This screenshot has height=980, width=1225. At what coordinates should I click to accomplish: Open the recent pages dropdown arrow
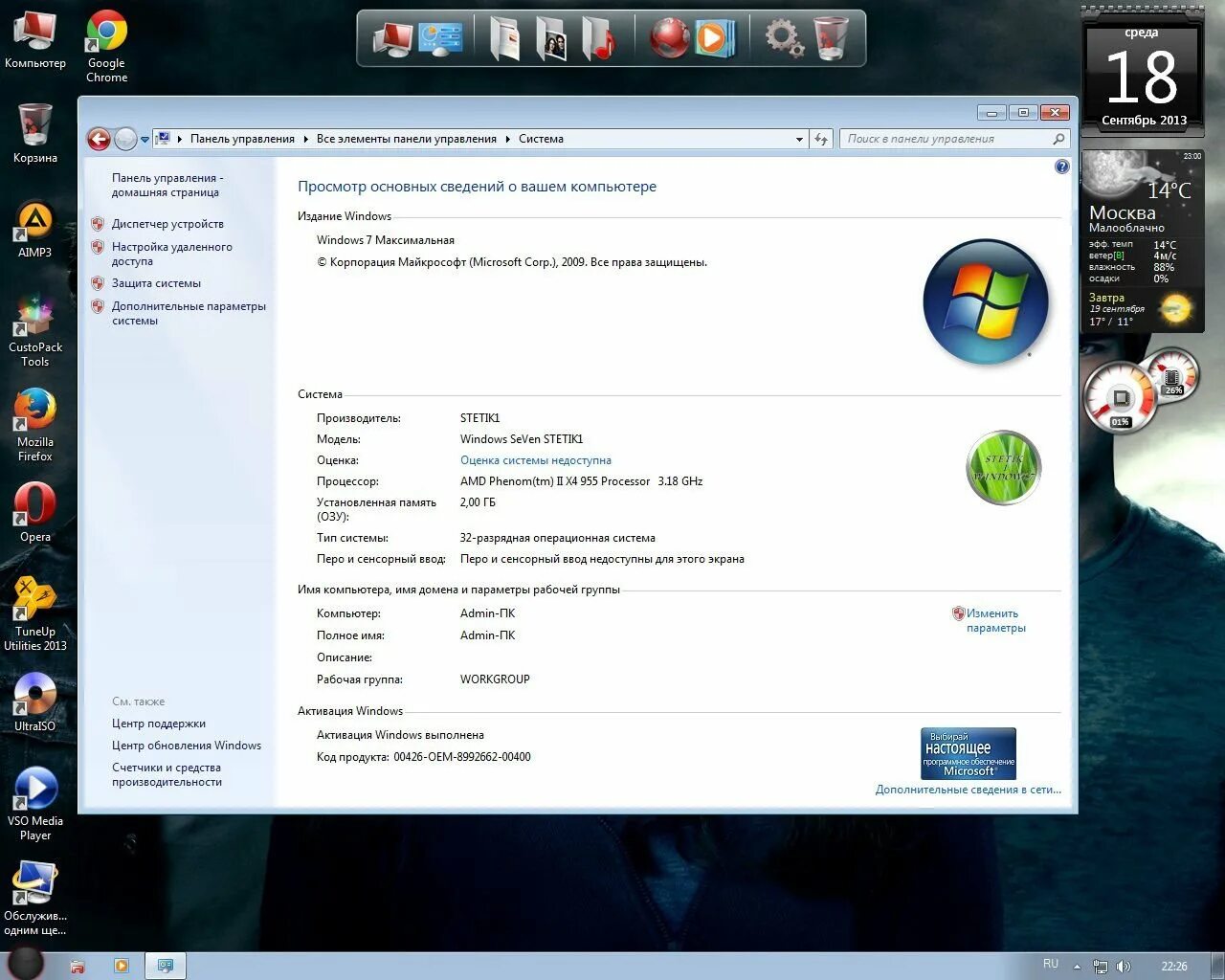[x=145, y=140]
